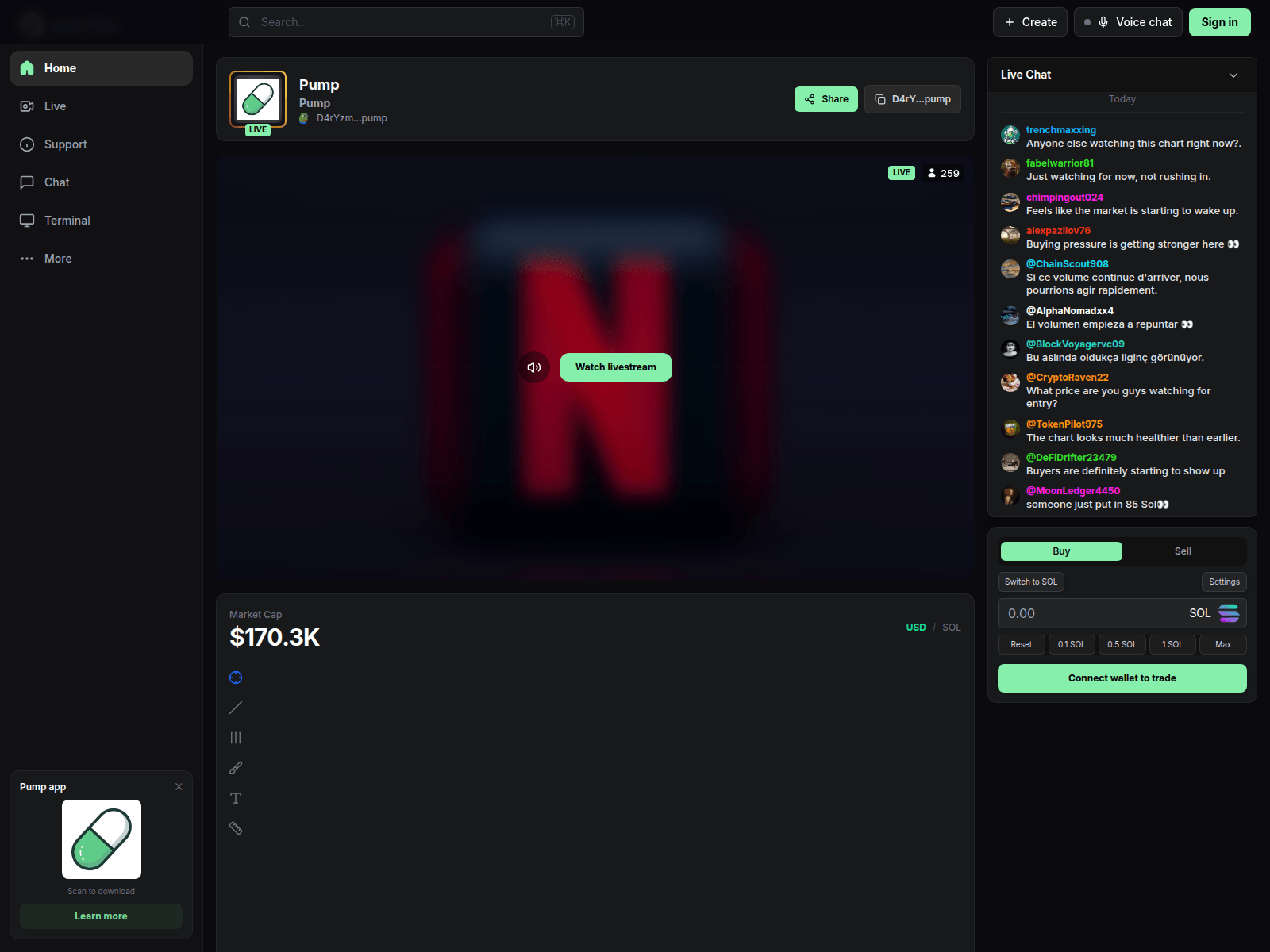Switch market cap display to USD
1270x952 pixels.
point(916,628)
